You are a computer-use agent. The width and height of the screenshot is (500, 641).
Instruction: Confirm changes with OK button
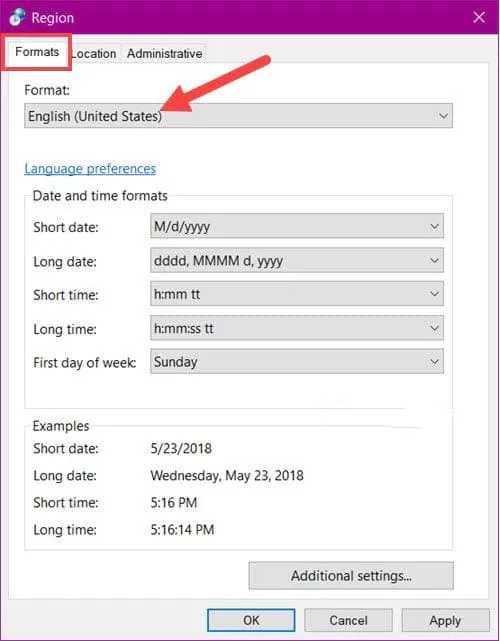pyautogui.click(x=251, y=620)
